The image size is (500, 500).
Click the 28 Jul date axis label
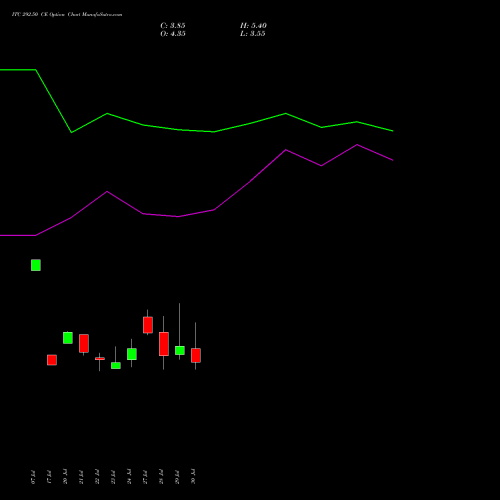coord(161,477)
